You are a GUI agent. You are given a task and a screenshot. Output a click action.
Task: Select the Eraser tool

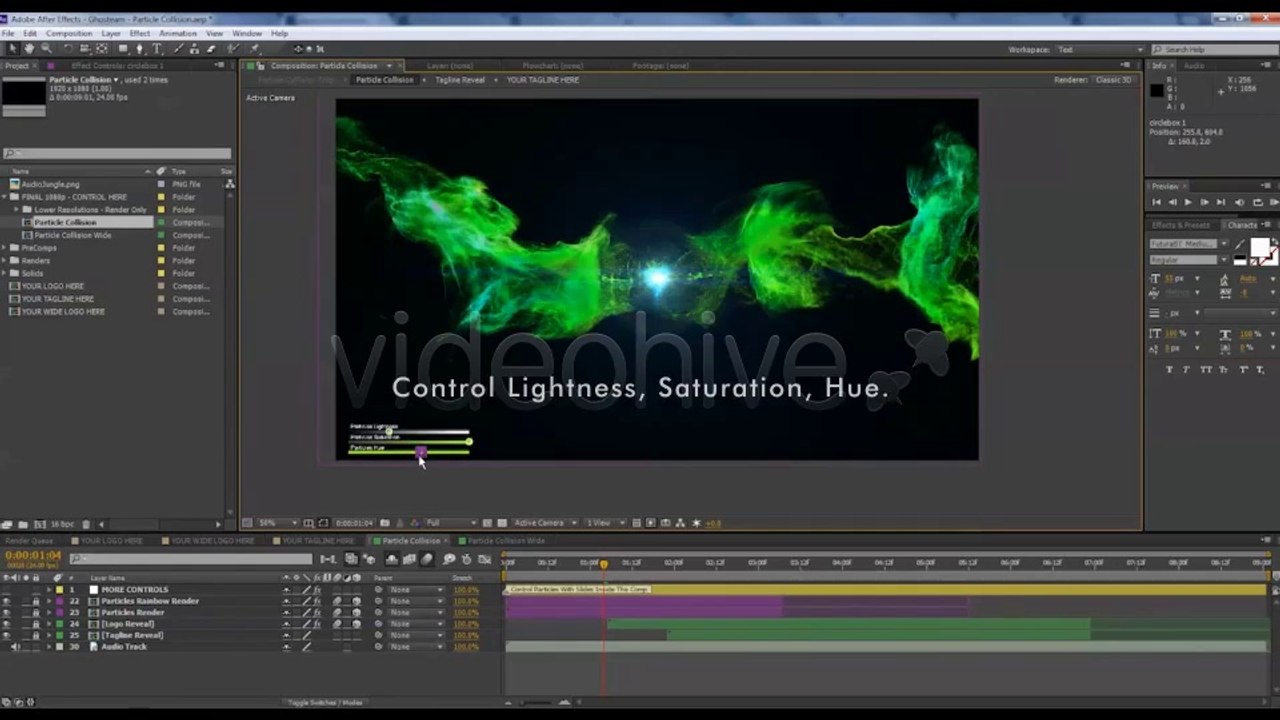click(x=213, y=48)
